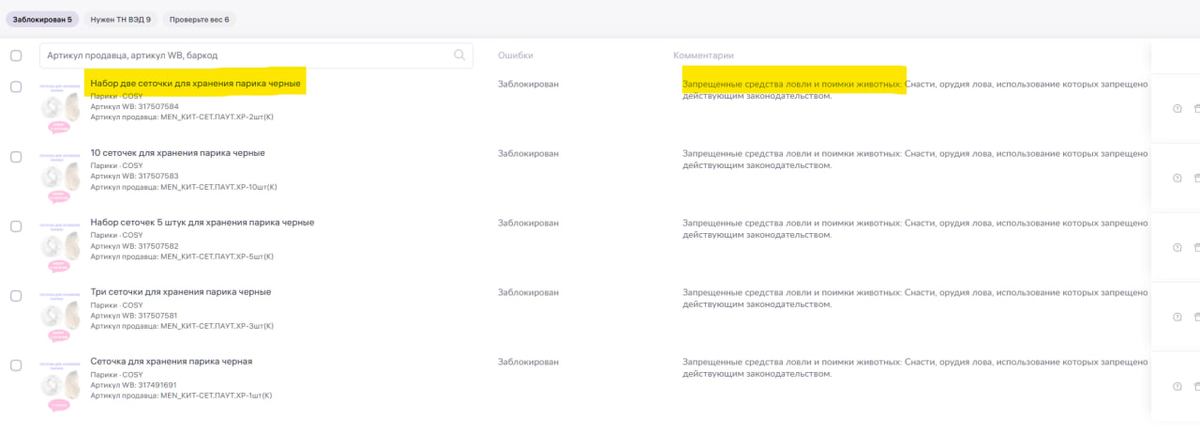Open product 'Сеточка для хранения парика черная'
This screenshot has height=435, width=1200.
click(171, 361)
